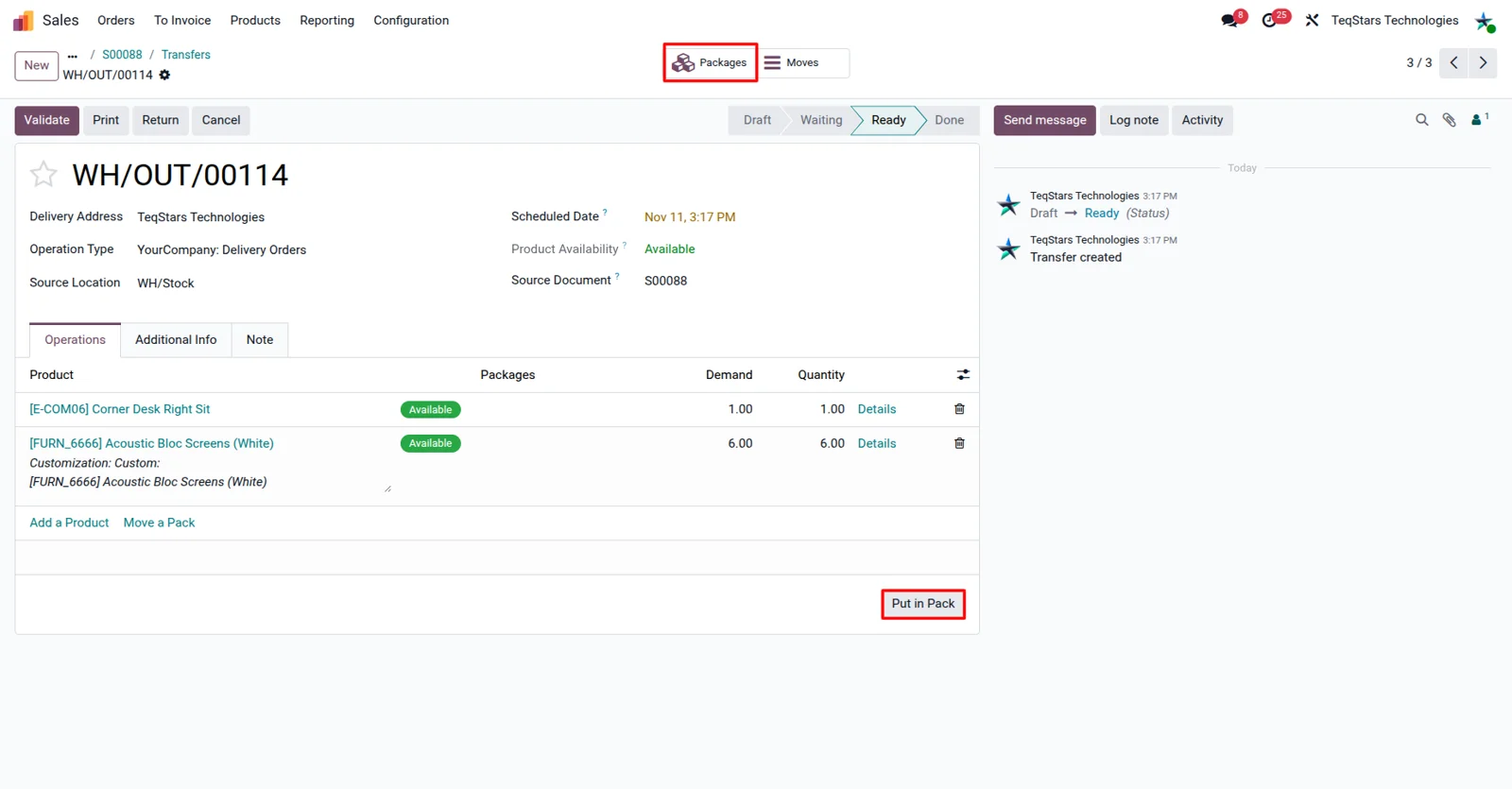Click the gear icon beside WH/OUT/00114
This screenshot has width=1512, height=789.
click(x=164, y=75)
